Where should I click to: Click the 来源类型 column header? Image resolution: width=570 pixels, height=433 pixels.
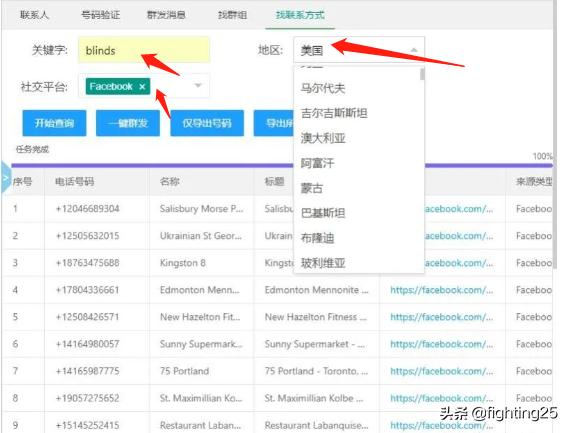(x=534, y=181)
